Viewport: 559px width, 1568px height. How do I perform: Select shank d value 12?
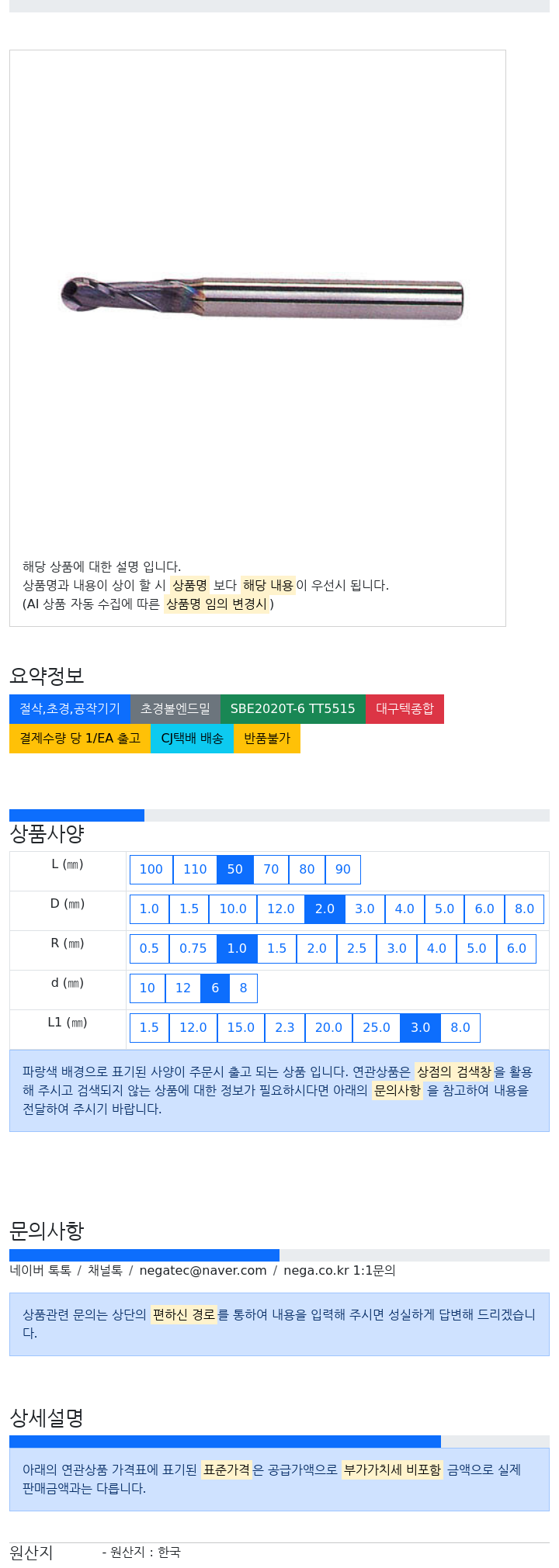pos(183,988)
